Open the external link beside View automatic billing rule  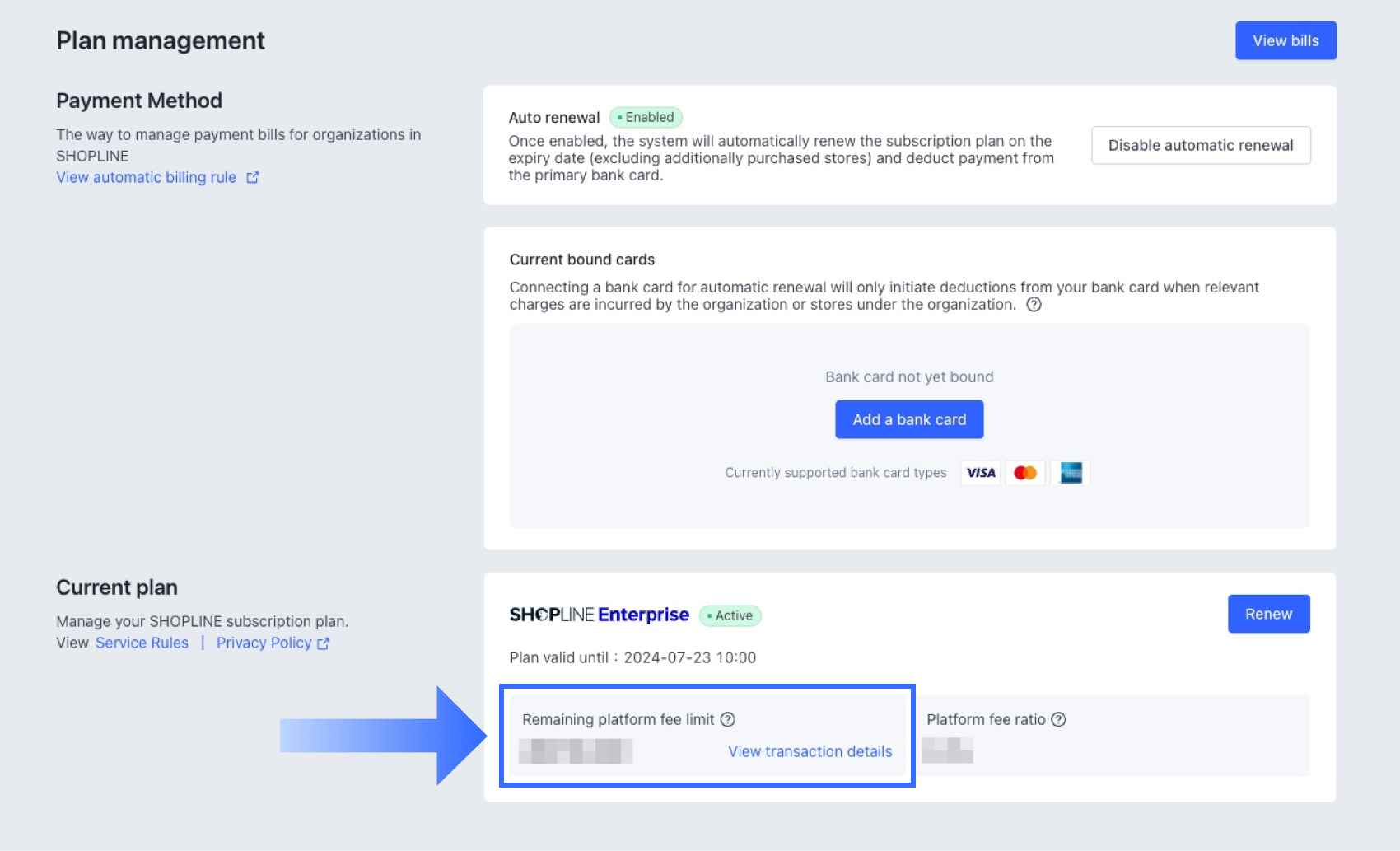pos(253,177)
